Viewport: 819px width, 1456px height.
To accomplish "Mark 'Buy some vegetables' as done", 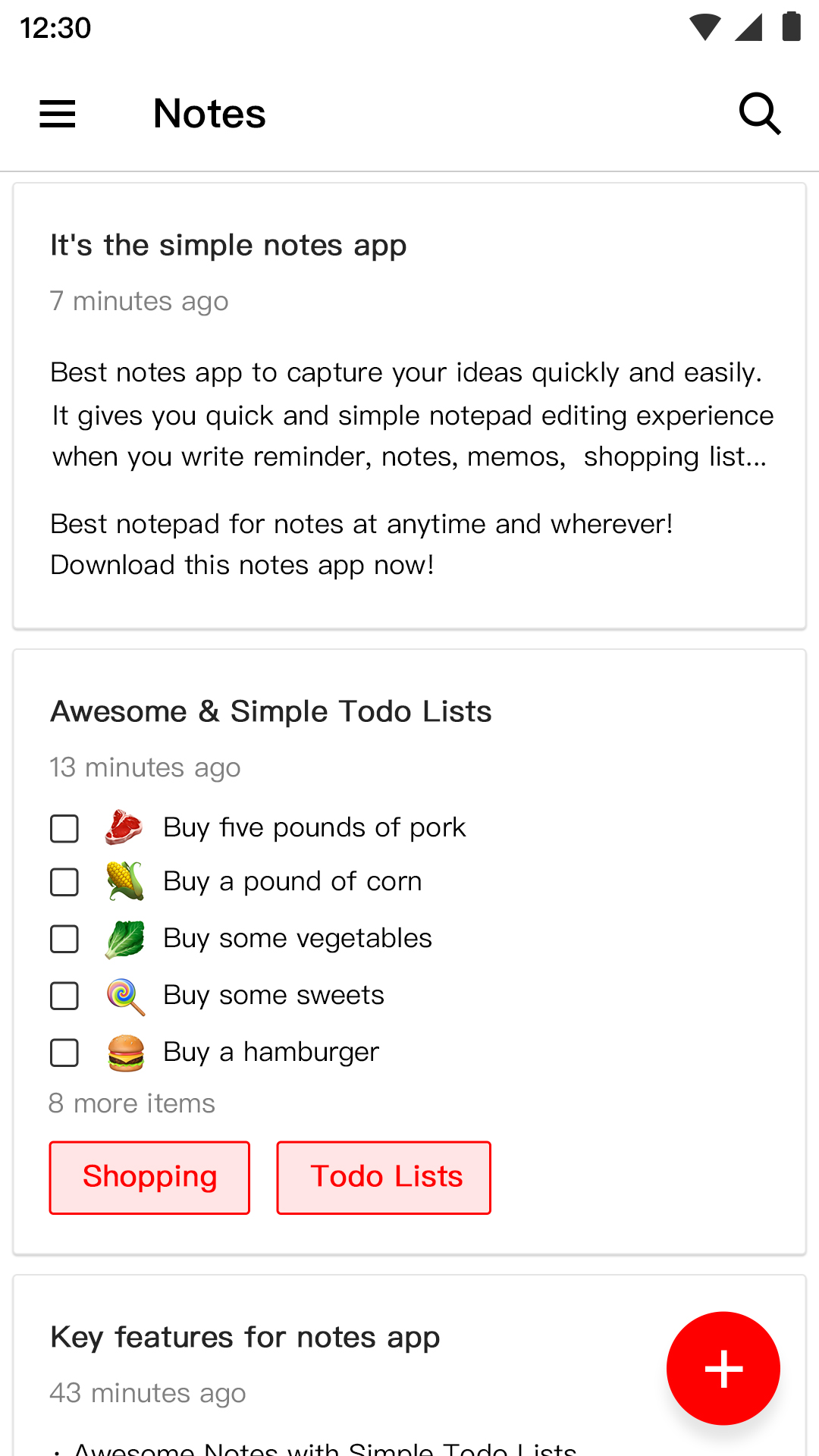I will (64, 939).
